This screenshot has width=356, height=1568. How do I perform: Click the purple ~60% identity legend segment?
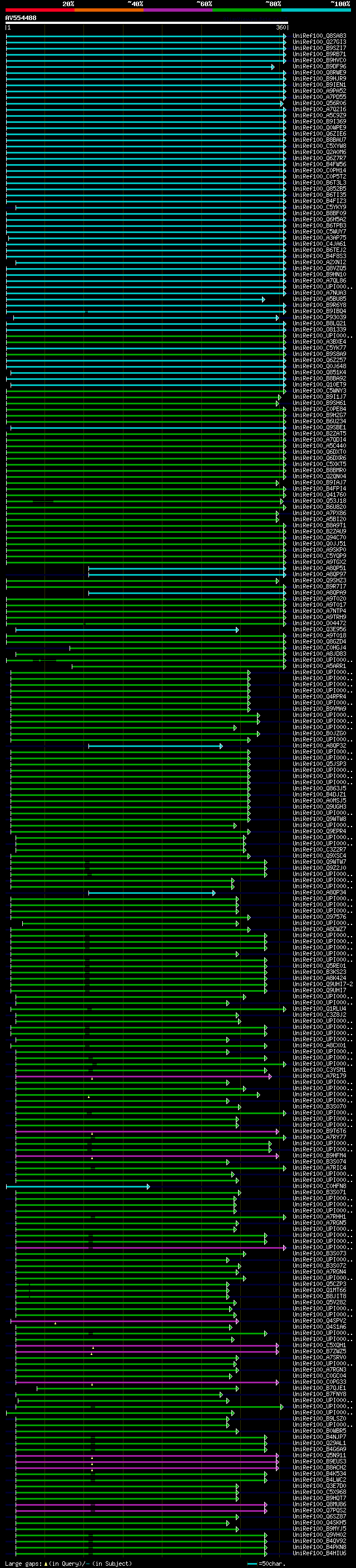177,10
